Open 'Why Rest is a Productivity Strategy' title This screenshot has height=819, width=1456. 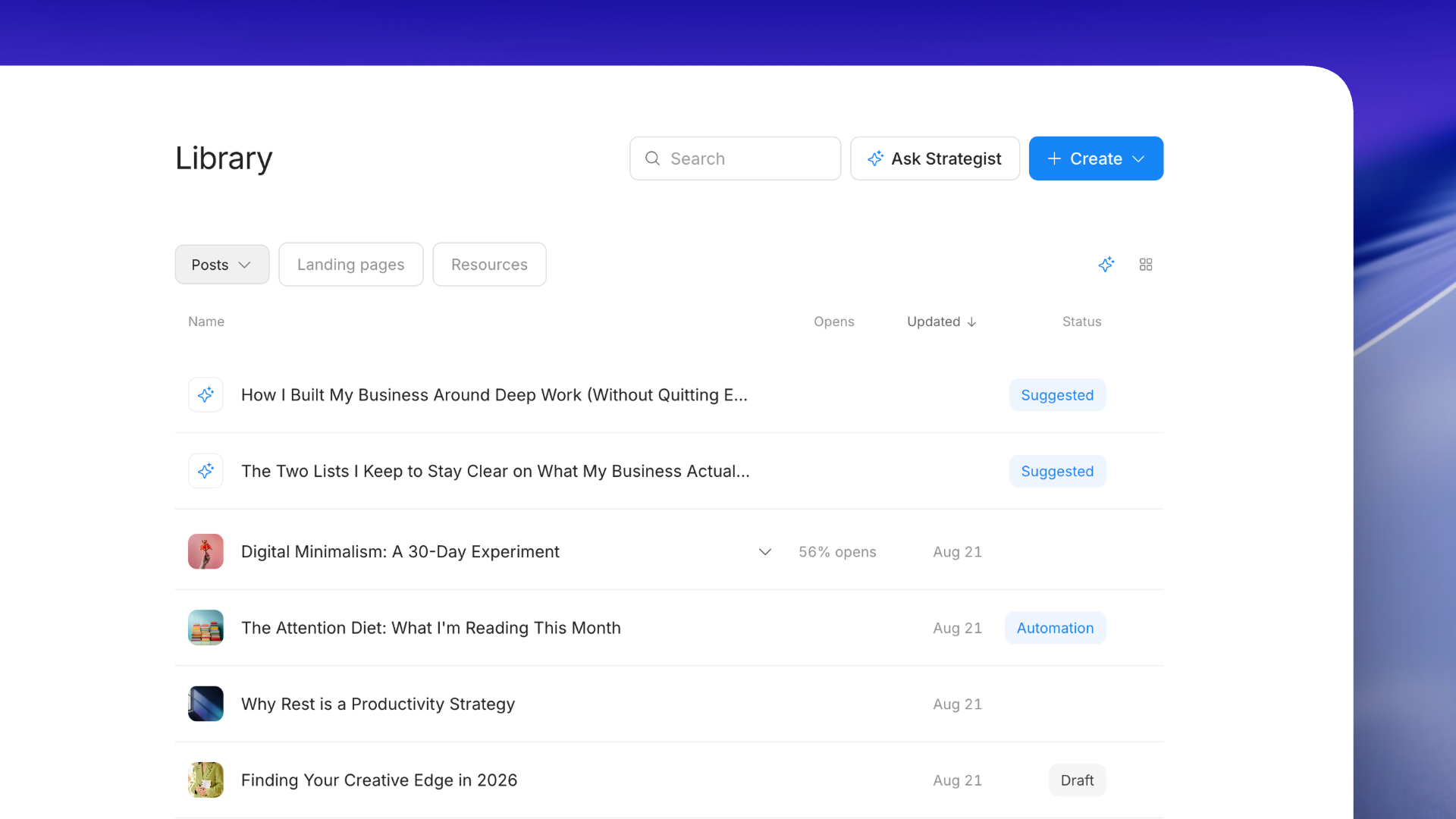[x=378, y=704]
